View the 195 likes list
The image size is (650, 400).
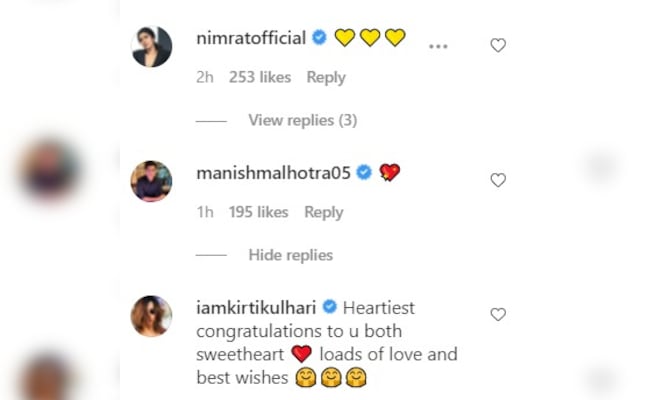tap(258, 212)
